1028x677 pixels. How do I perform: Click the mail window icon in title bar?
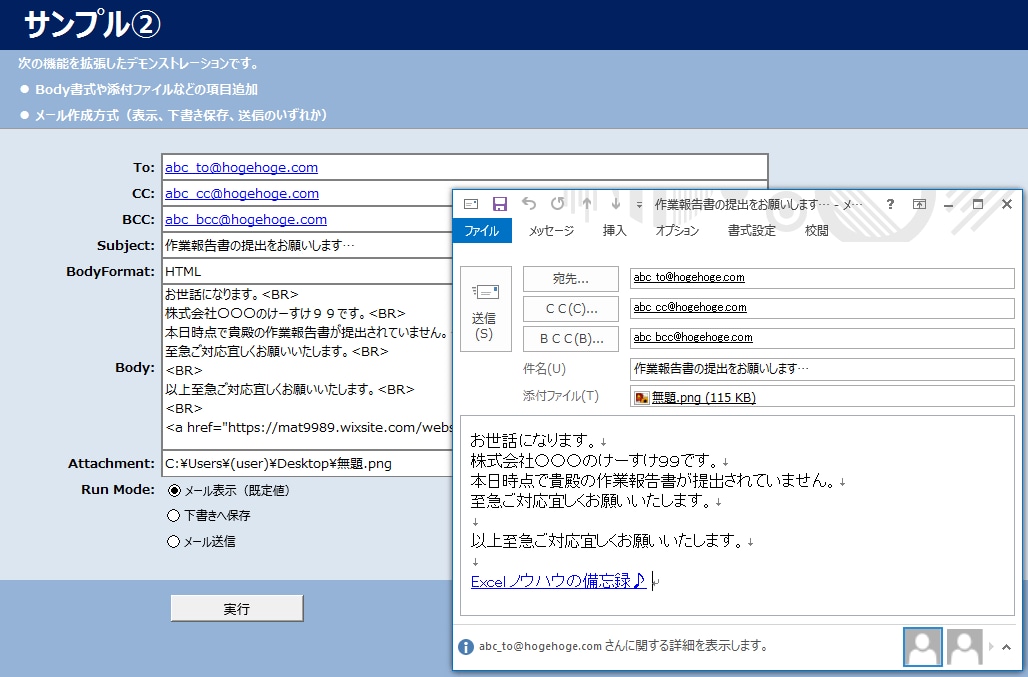[471, 204]
